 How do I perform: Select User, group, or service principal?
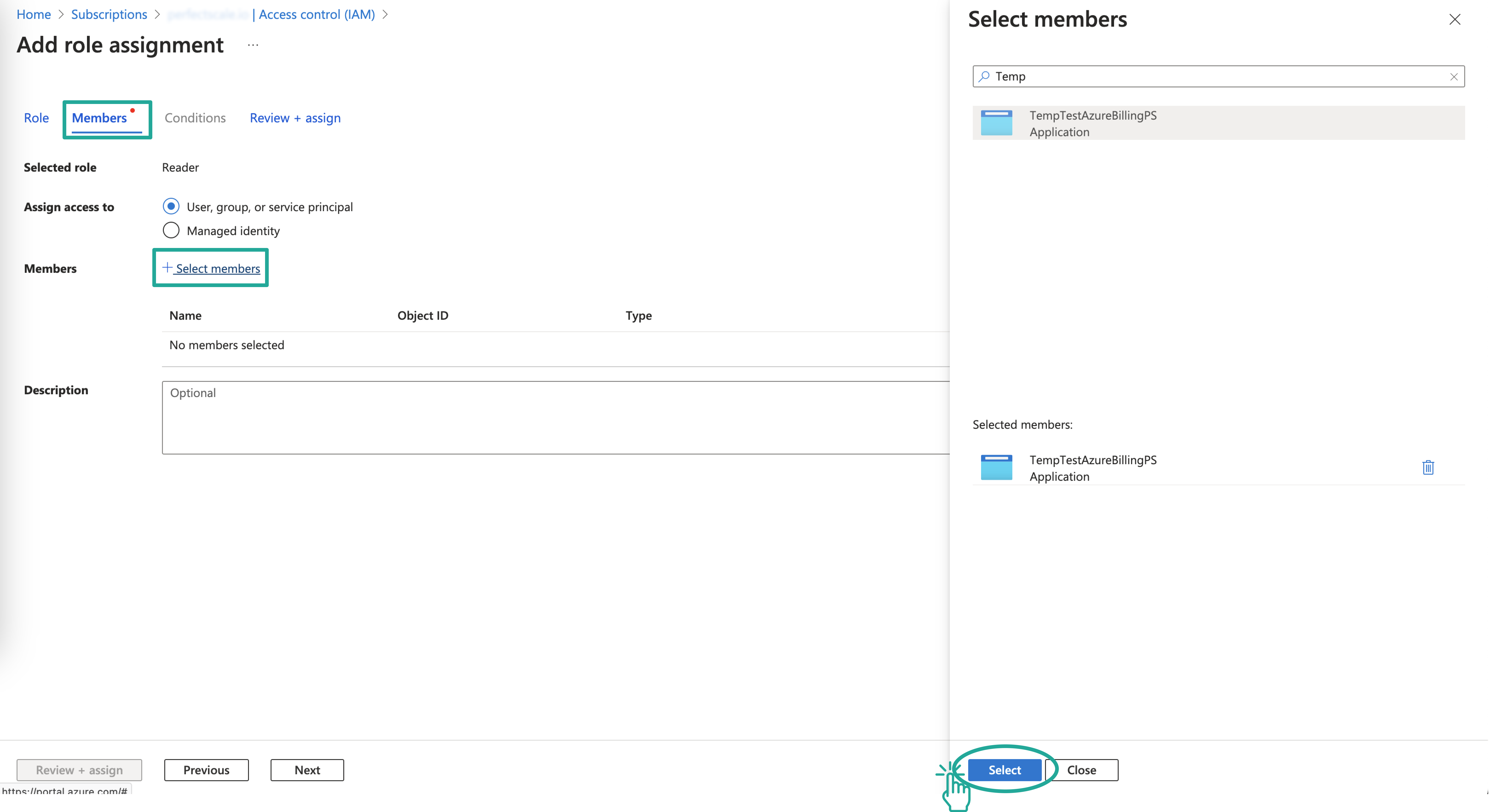tap(171, 207)
